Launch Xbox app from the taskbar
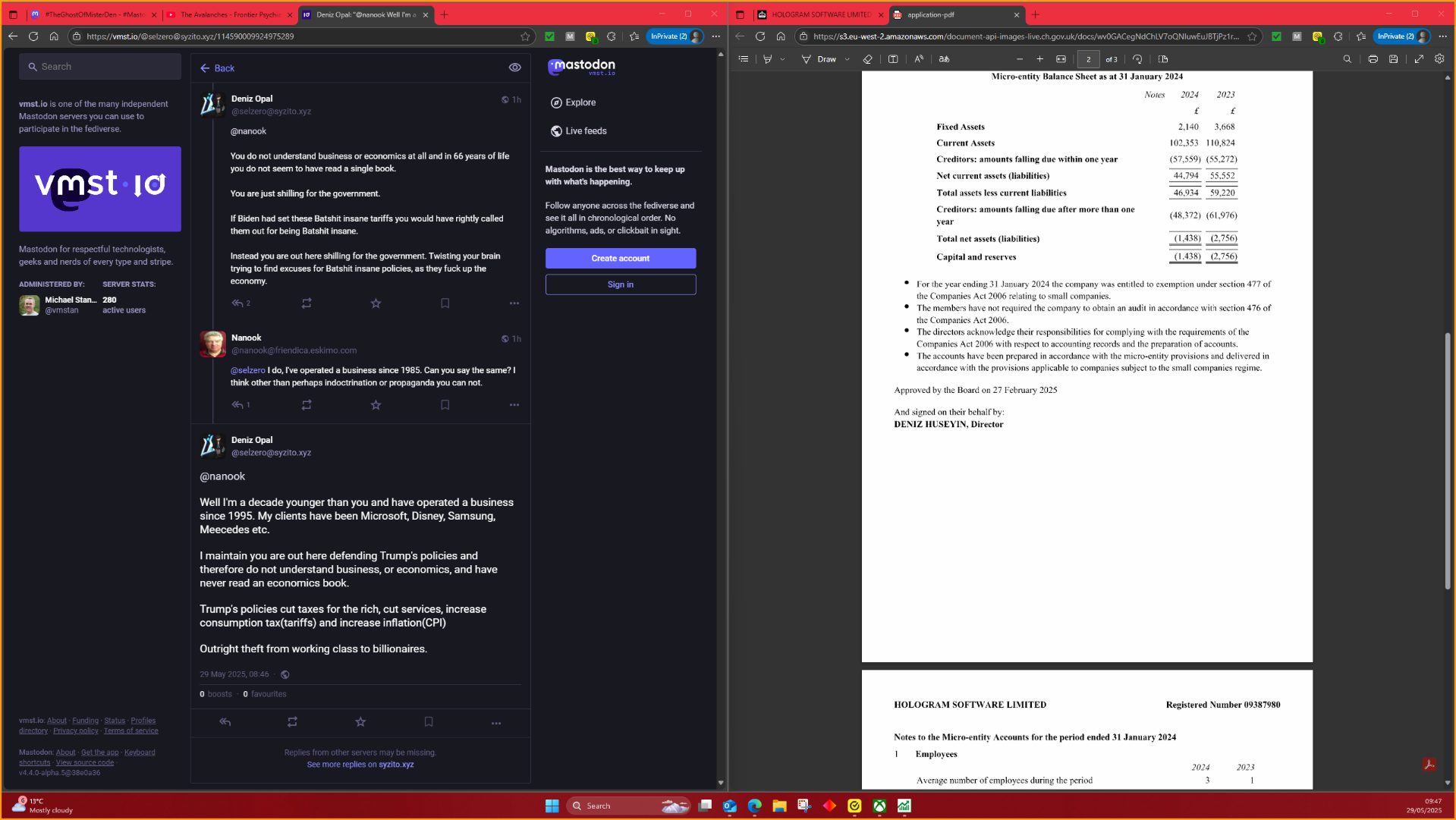This screenshot has height=820, width=1456. [879, 806]
